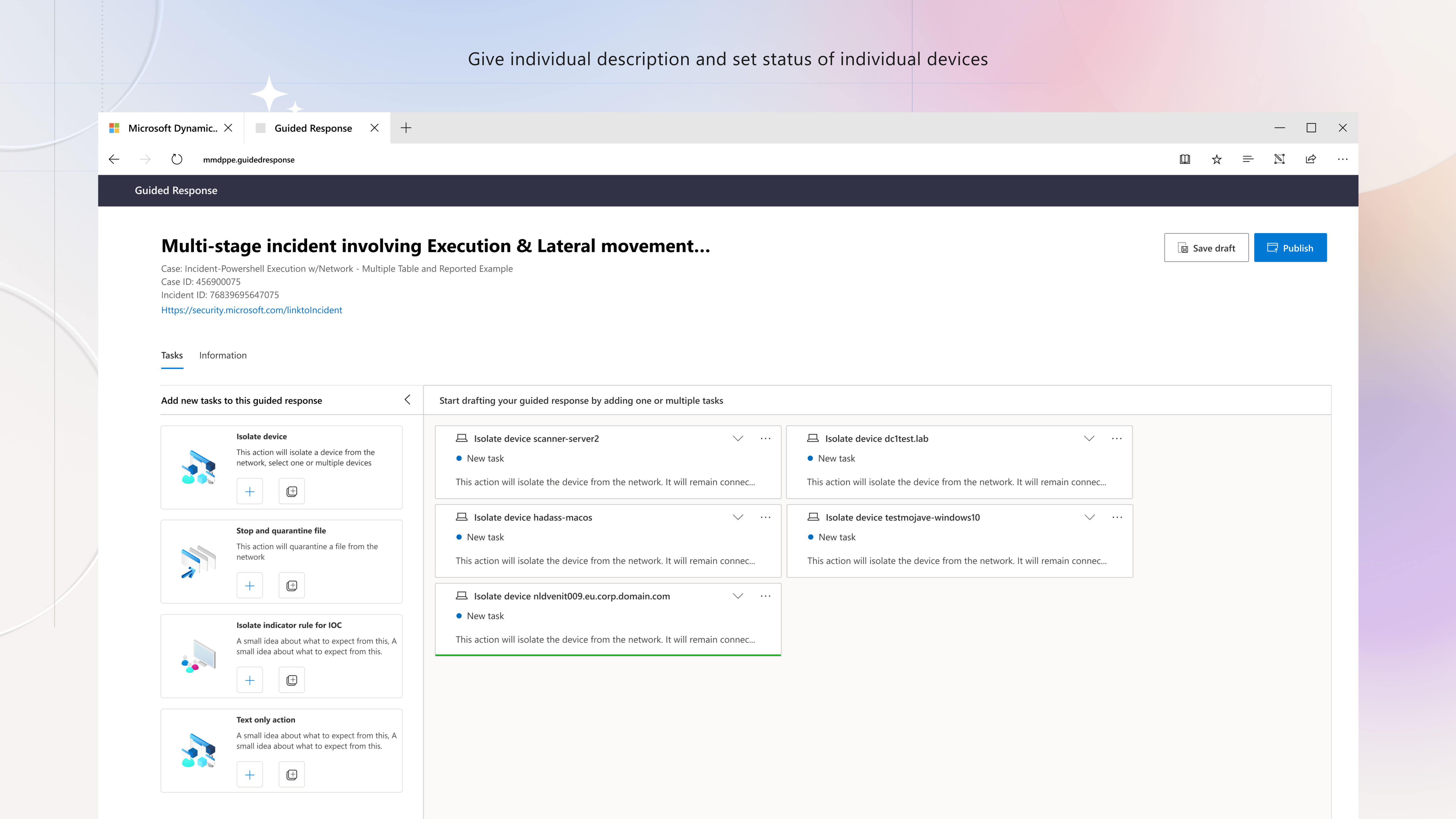Open a new browser tab
Viewport: 1456px width, 819px height.
tap(406, 128)
